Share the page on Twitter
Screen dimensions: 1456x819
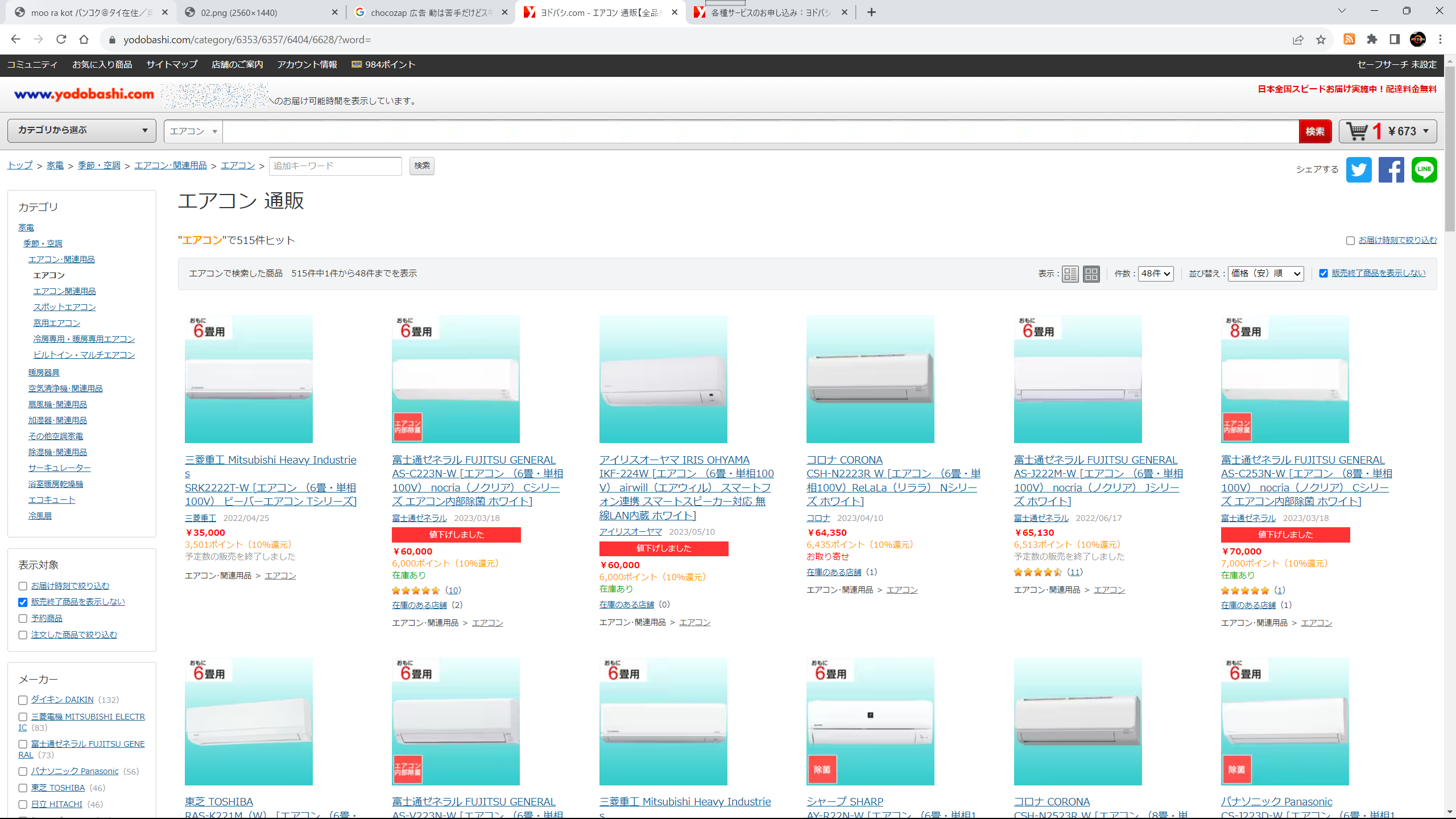[1359, 169]
